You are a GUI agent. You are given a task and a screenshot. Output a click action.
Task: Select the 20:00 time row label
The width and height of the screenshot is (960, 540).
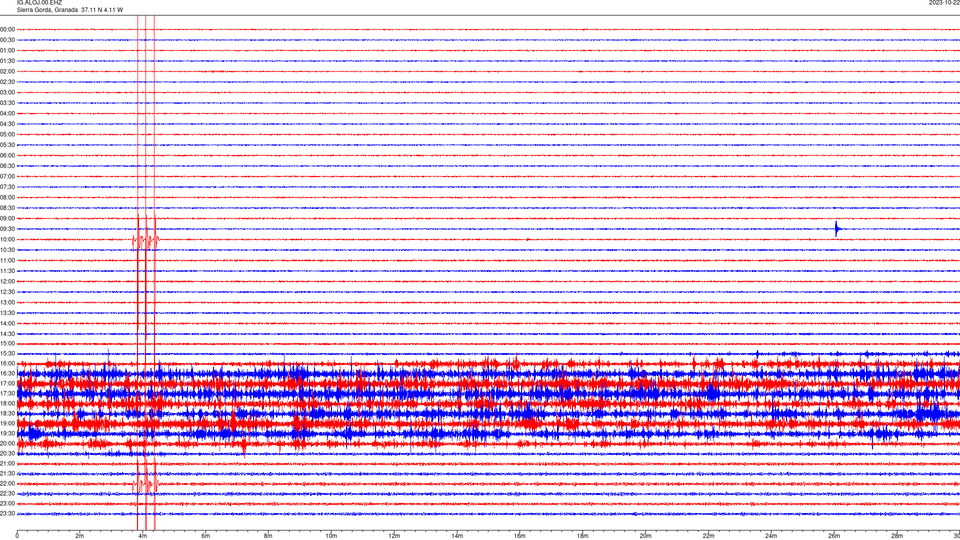7,444
